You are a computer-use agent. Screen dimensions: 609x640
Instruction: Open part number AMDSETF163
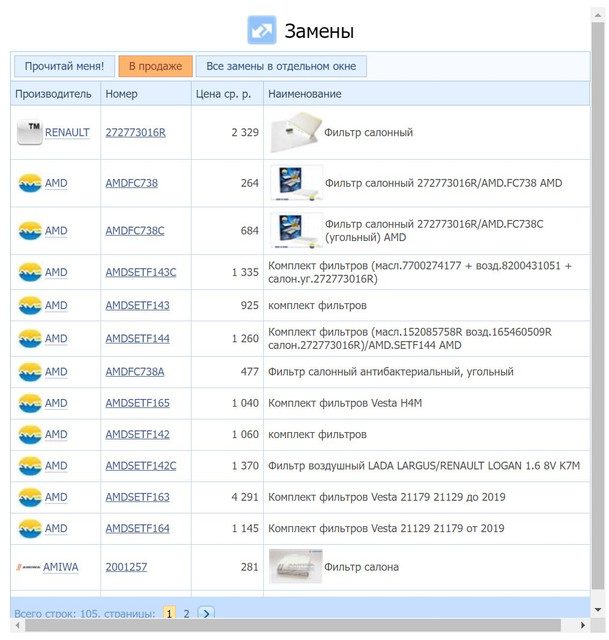pyautogui.click(x=138, y=497)
